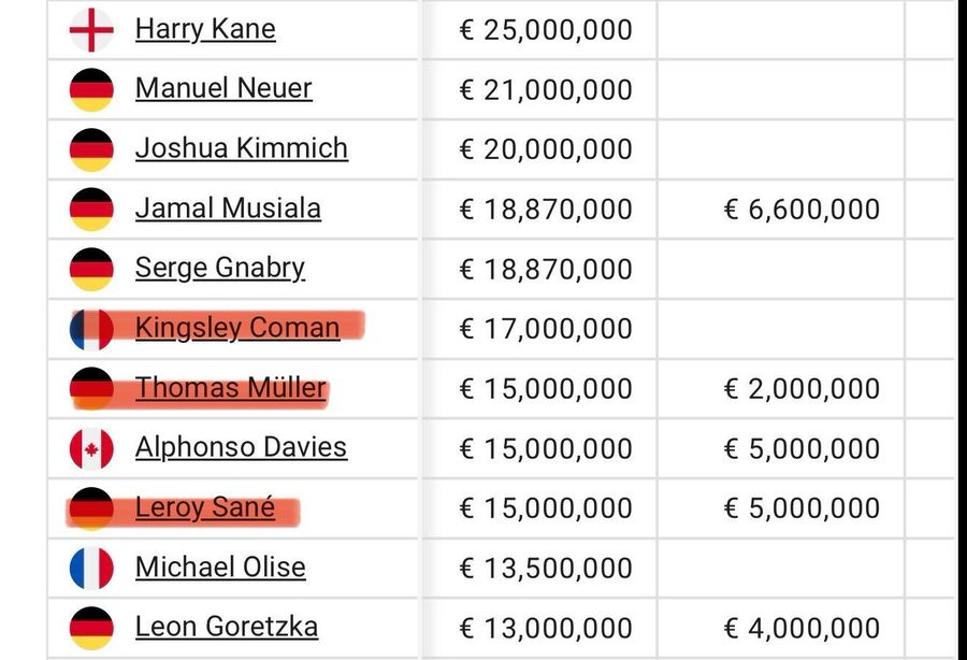Select the highlighted Kingsley Coman link
The width and height of the screenshot is (967, 660).
pos(237,328)
